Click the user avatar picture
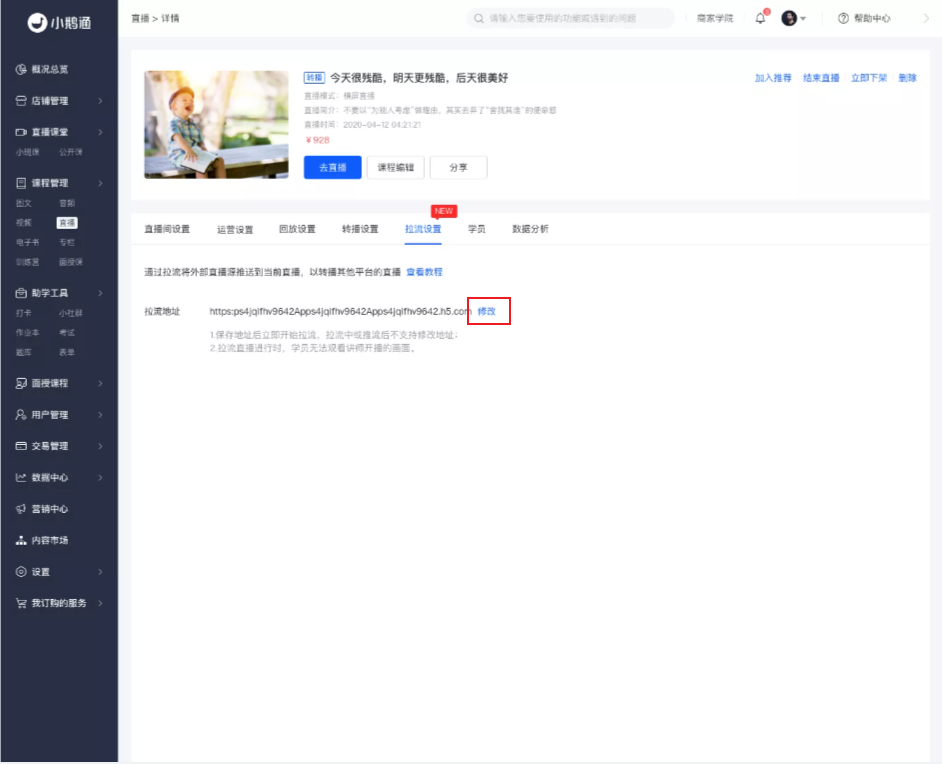Image resolution: width=942 pixels, height=764 pixels. 789,18
